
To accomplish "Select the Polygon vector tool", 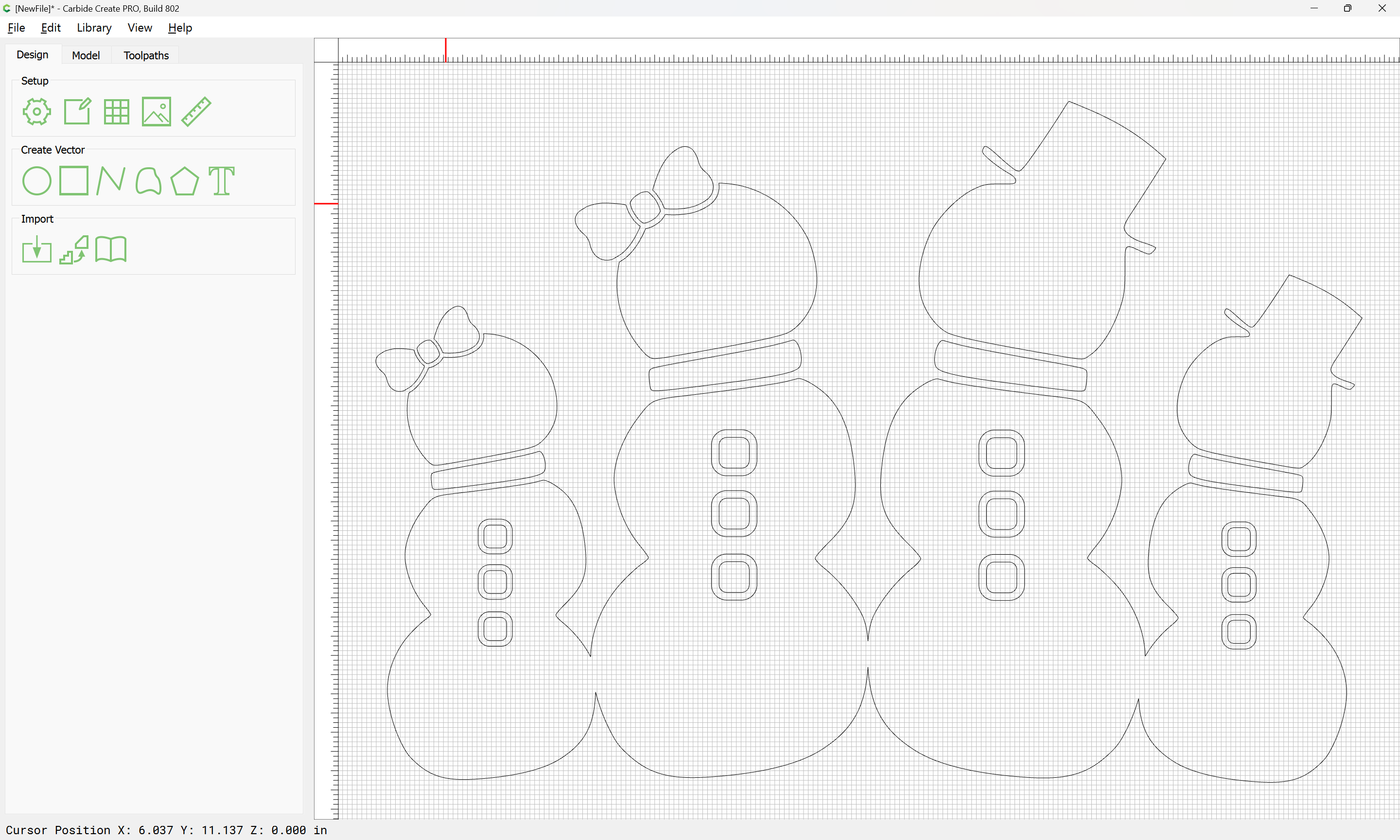I will tap(184, 181).
